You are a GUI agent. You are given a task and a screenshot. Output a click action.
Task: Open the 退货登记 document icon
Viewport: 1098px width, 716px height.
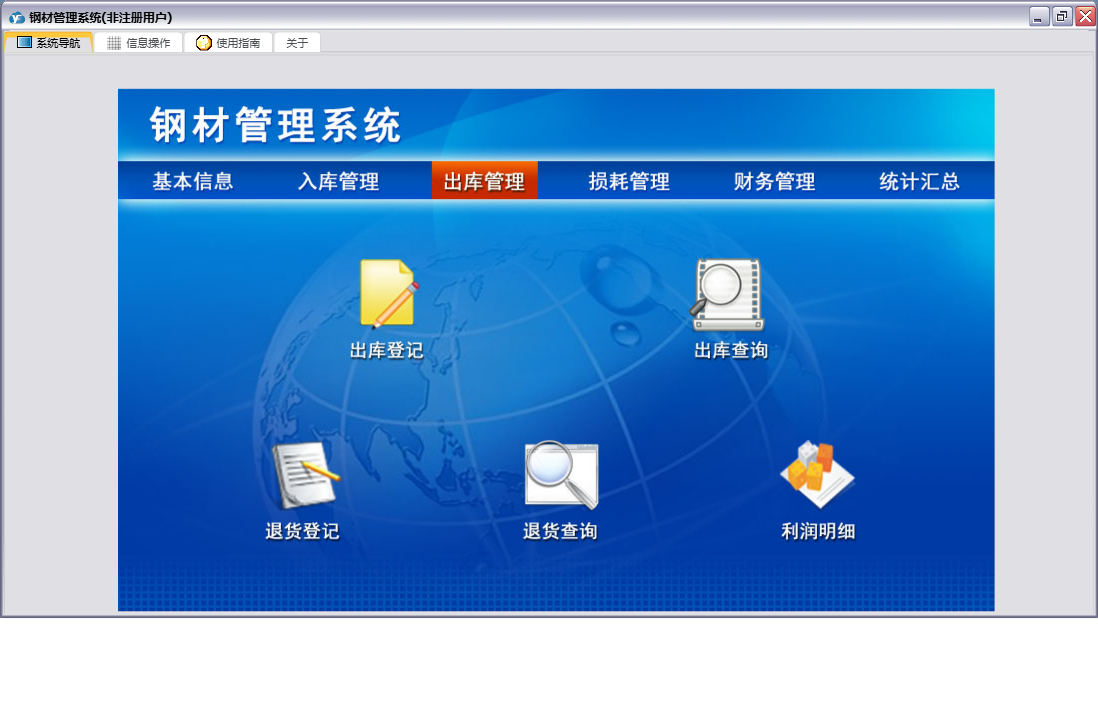[305, 475]
